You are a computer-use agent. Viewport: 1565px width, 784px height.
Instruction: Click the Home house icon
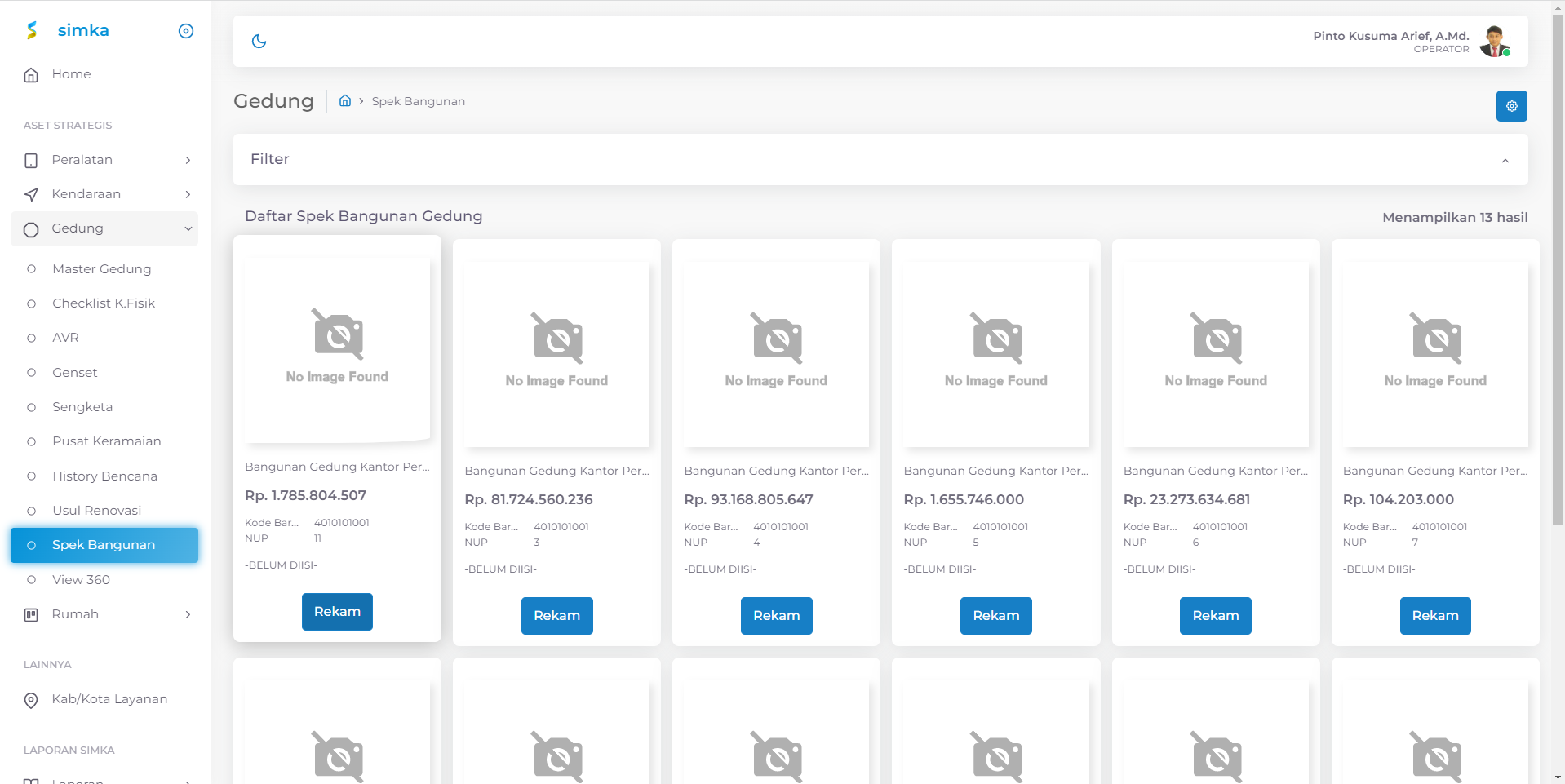click(31, 75)
